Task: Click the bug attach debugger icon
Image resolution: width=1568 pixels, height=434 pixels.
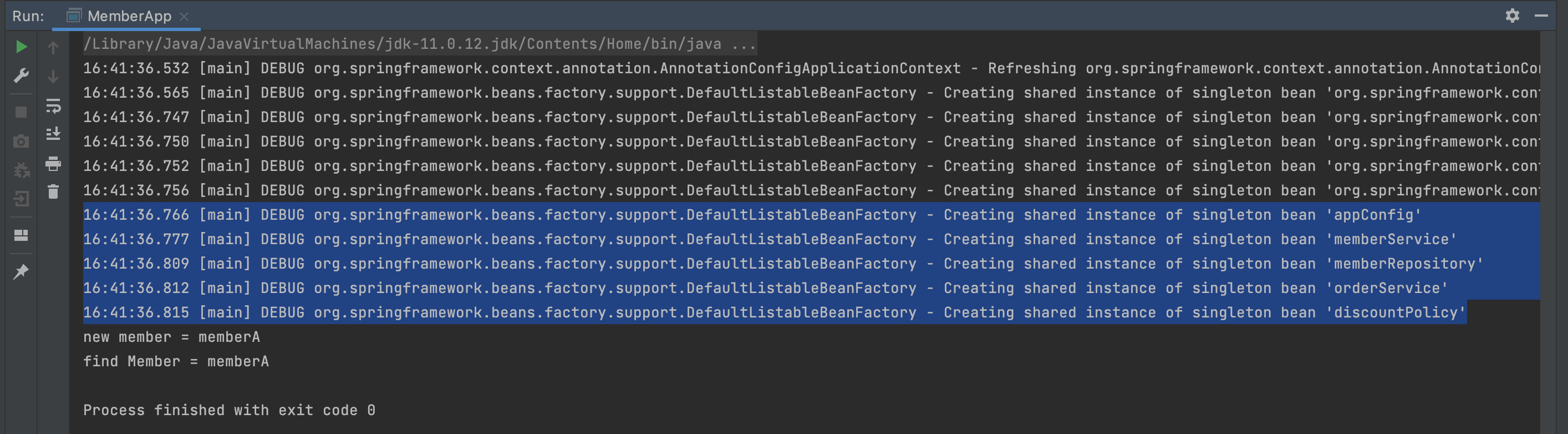Action: pyautogui.click(x=21, y=170)
